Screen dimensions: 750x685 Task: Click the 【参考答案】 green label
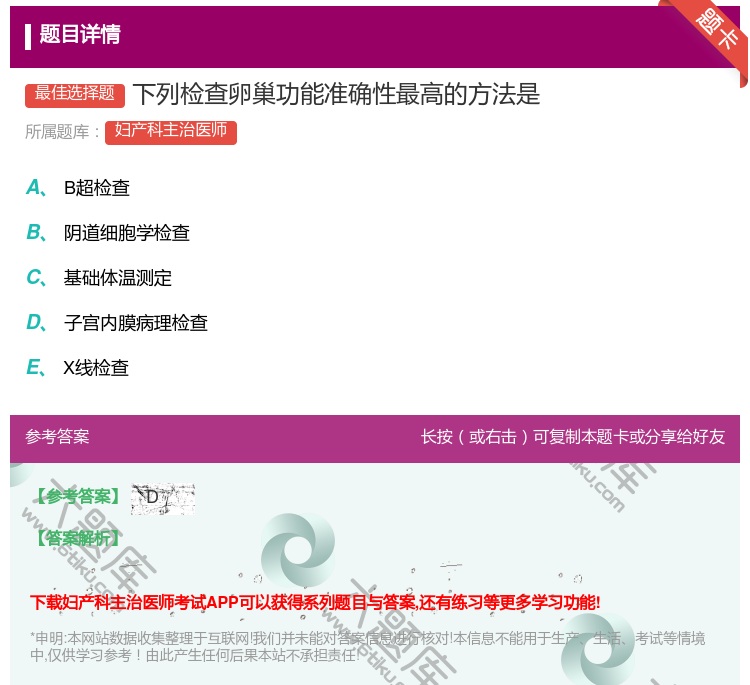click(x=79, y=497)
